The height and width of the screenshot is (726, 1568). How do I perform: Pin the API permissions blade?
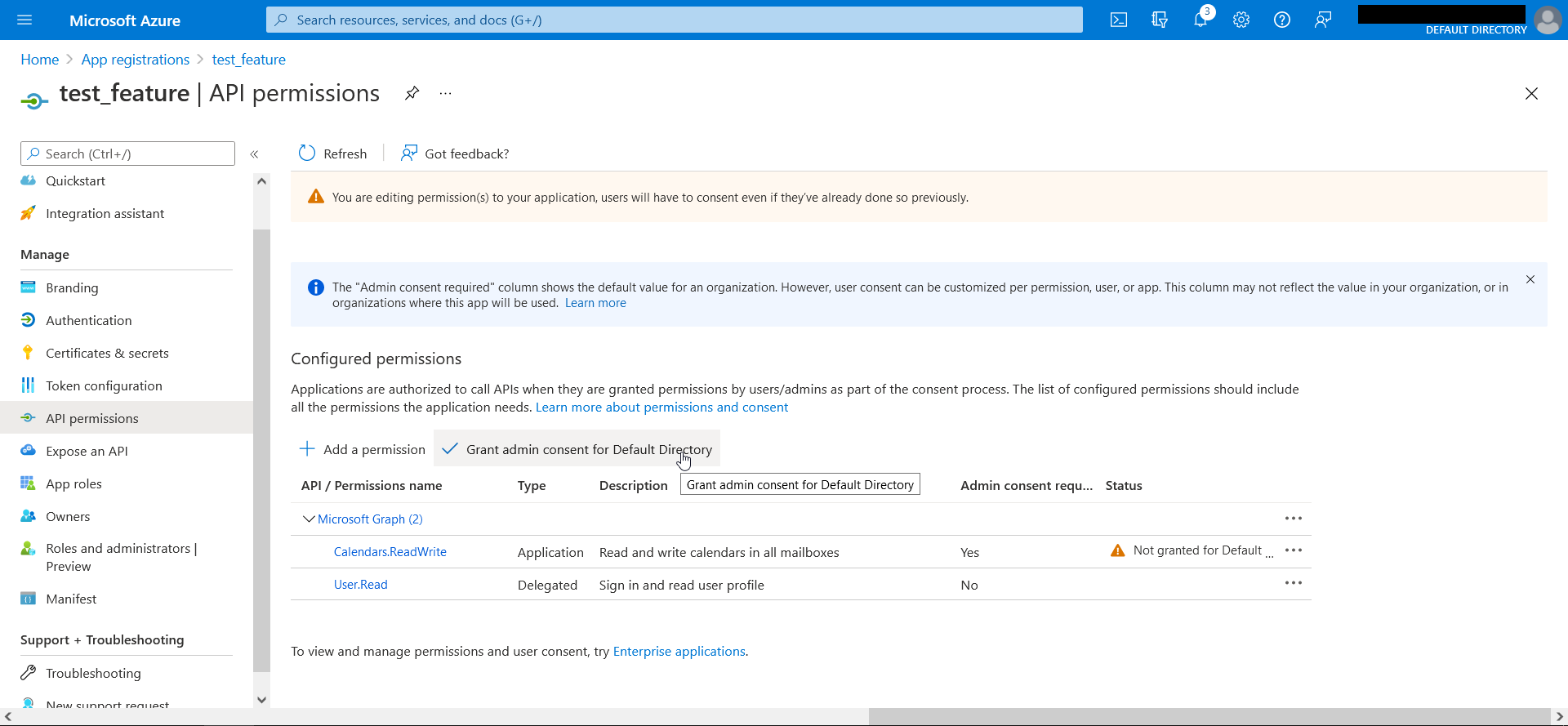click(412, 93)
